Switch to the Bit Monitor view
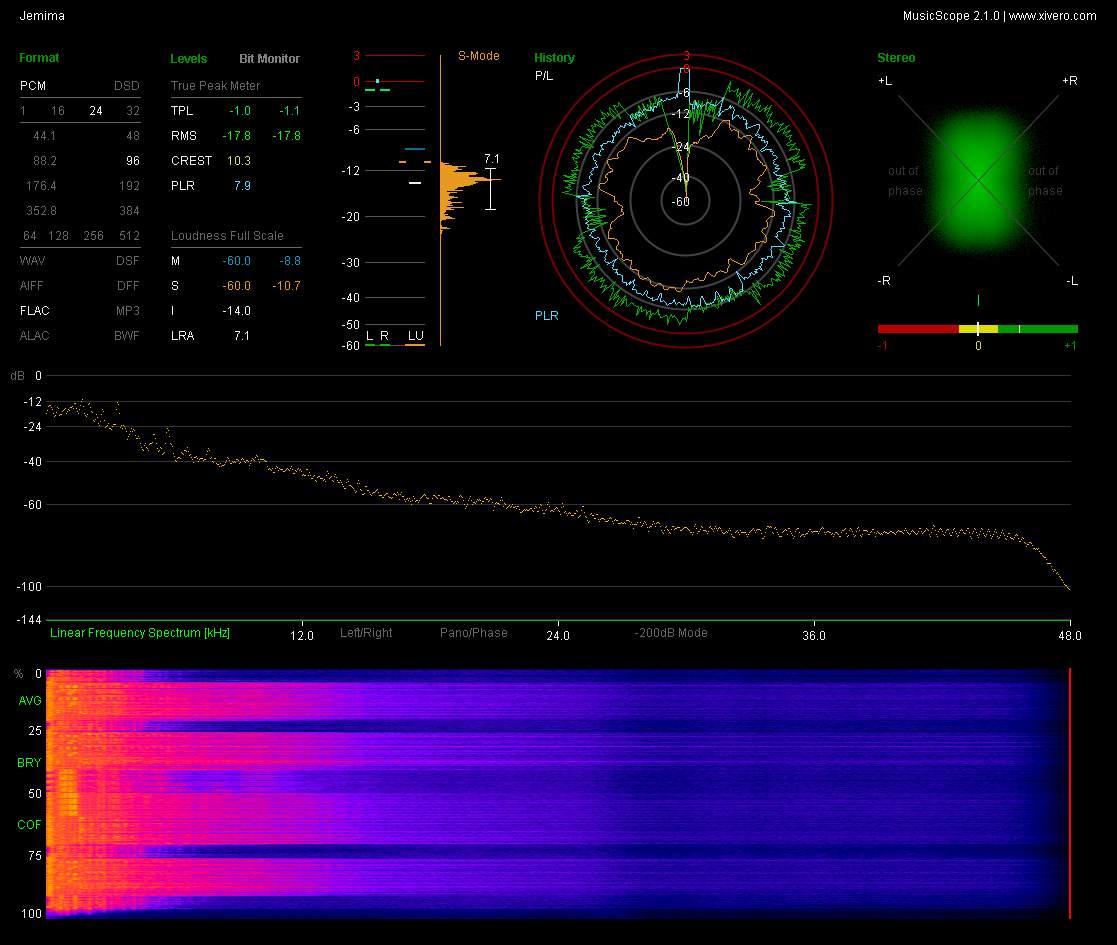This screenshot has width=1117, height=945. tap(269, 59)
